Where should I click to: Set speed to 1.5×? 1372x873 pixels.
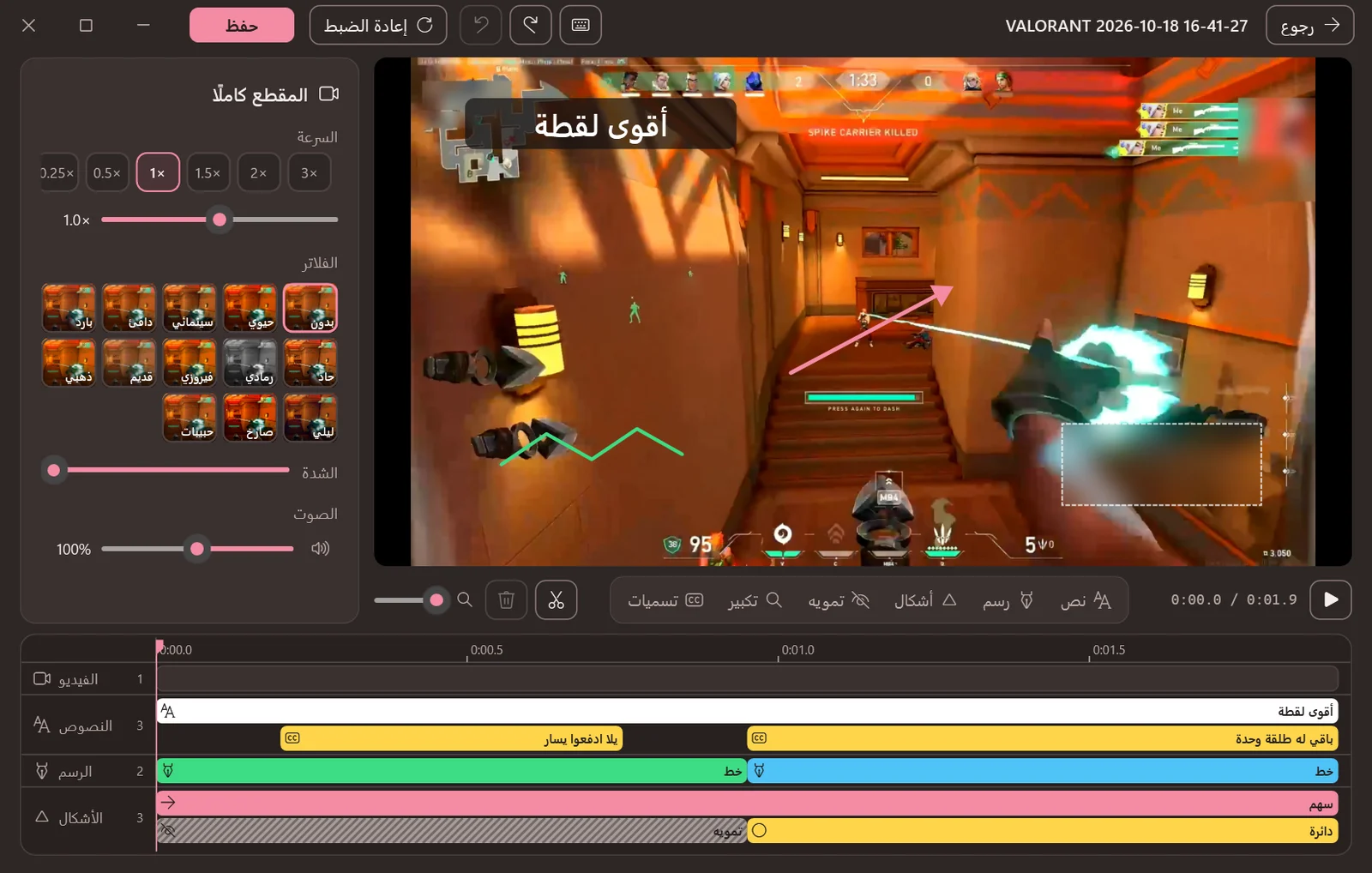[208, 172]
